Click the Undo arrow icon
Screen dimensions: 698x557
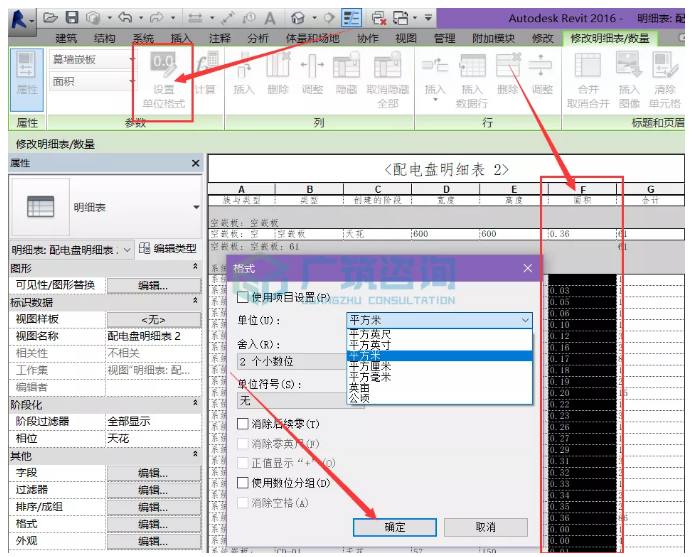point(125,18)
